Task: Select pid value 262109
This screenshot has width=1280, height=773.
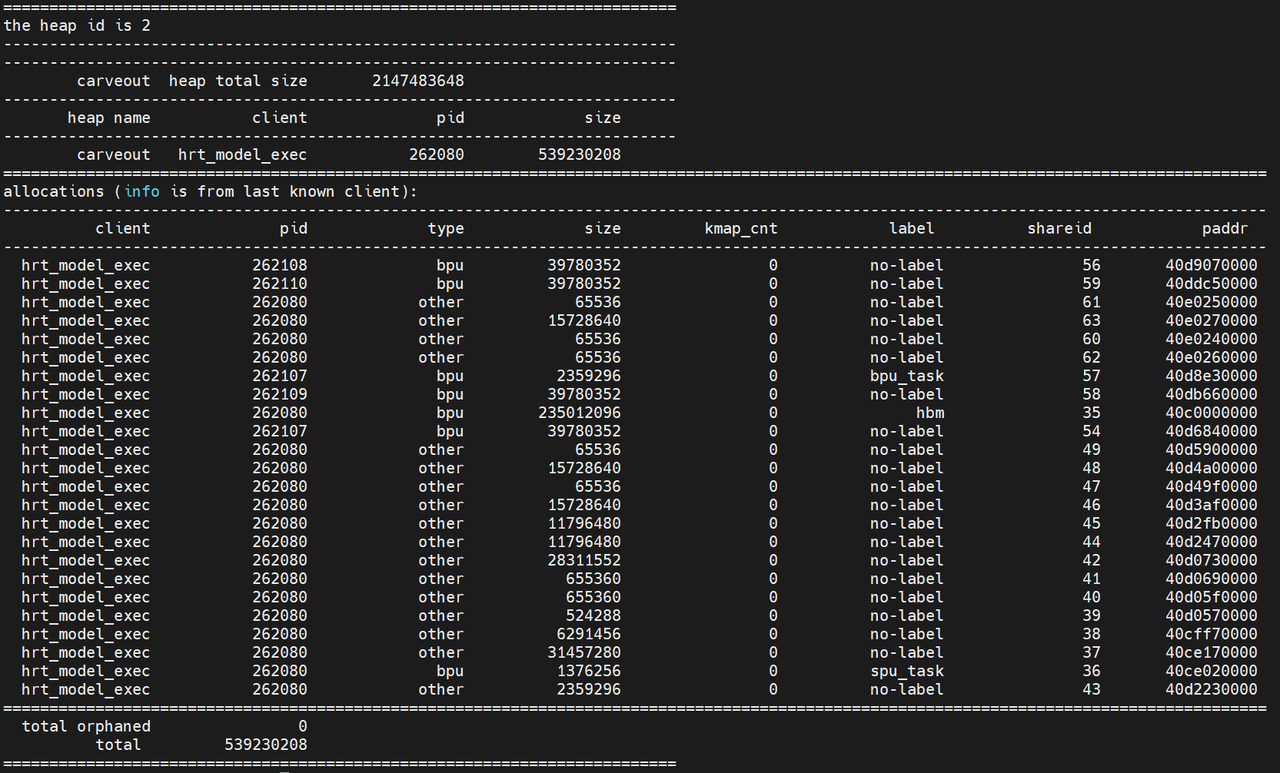Action: click(279, 394)
